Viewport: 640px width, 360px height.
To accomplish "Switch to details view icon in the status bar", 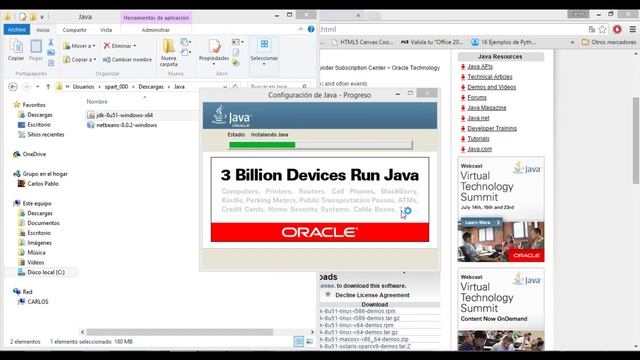I will 299,342.
